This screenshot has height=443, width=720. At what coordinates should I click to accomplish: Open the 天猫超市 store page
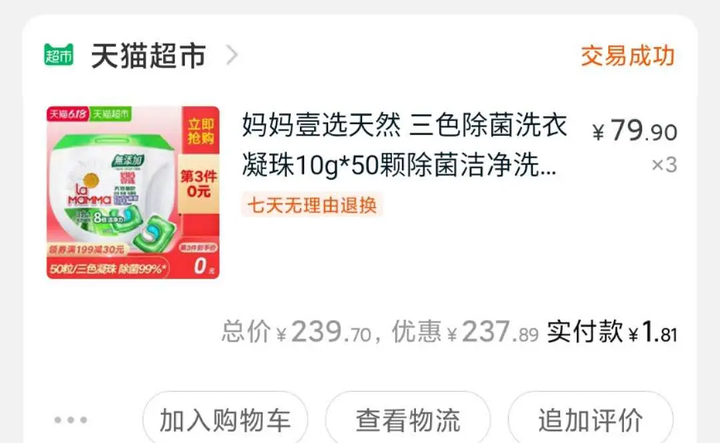148,56
